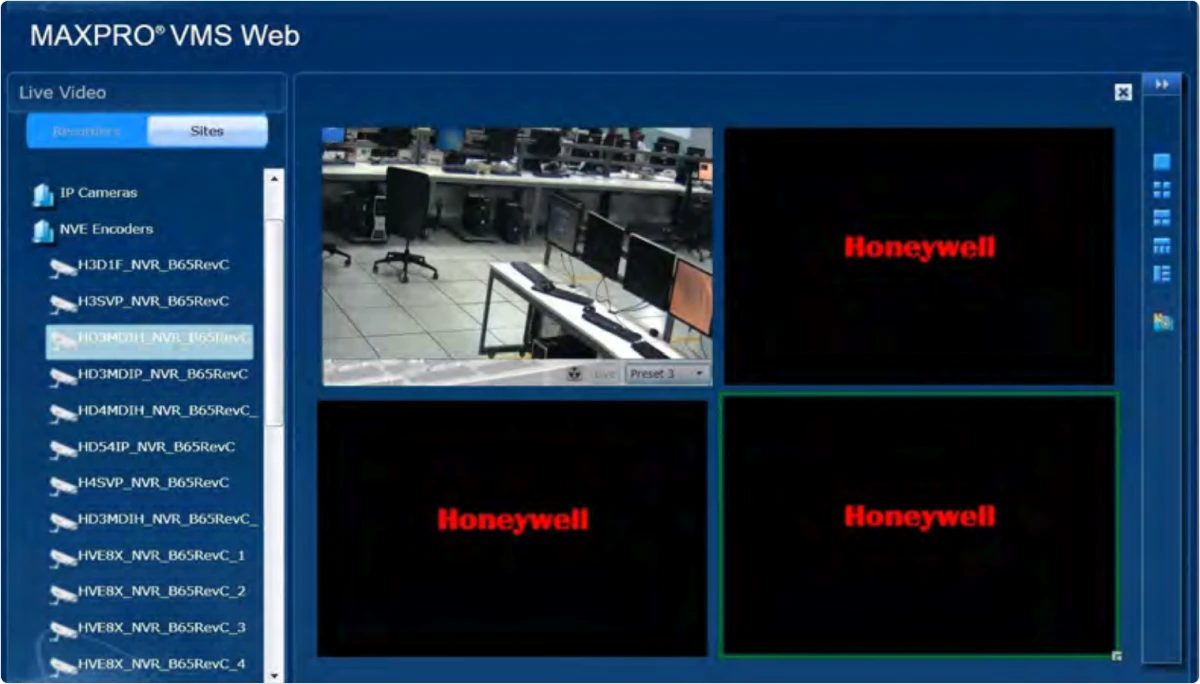Switch to the Recorders tab

tap(87, 131)
